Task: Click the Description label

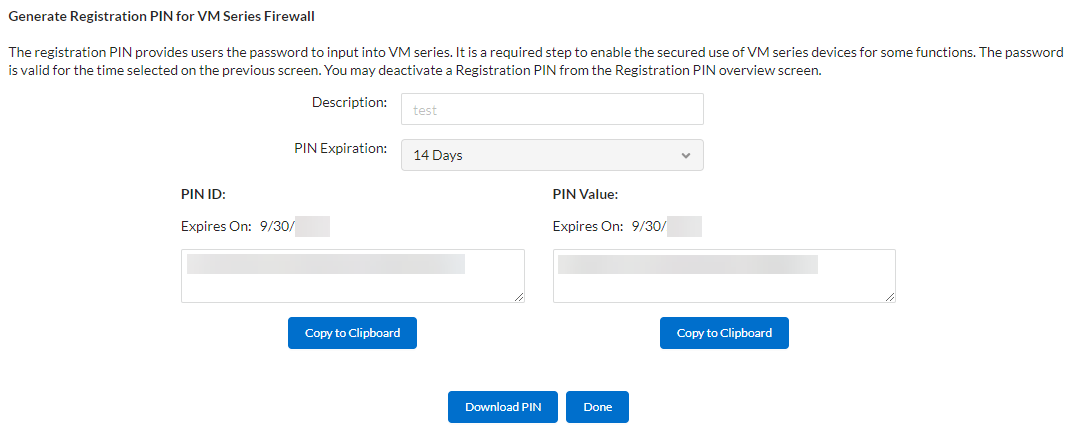Action: click(x=349, y=102)
